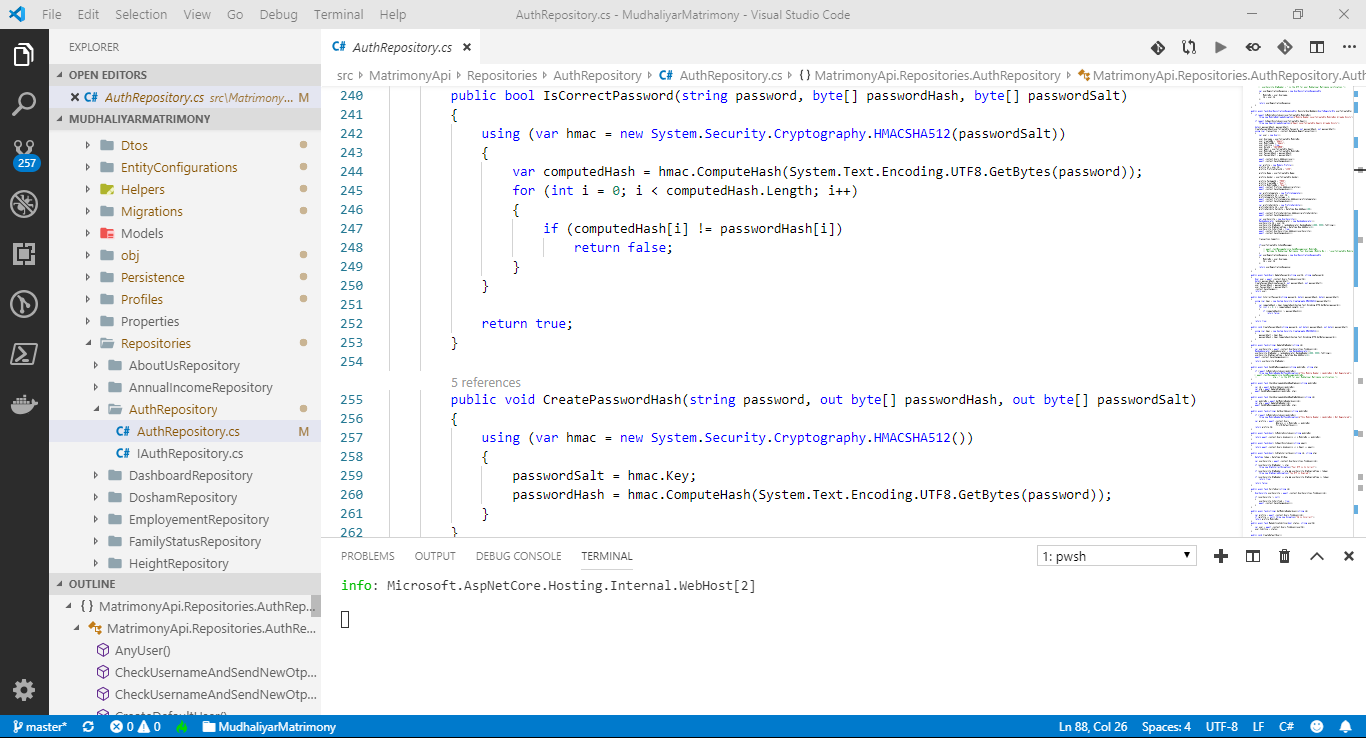Screen dimensions: 1366x738
Task: Click Ln 88, Col 26 in status bar
Action: tap(1093, 727)
